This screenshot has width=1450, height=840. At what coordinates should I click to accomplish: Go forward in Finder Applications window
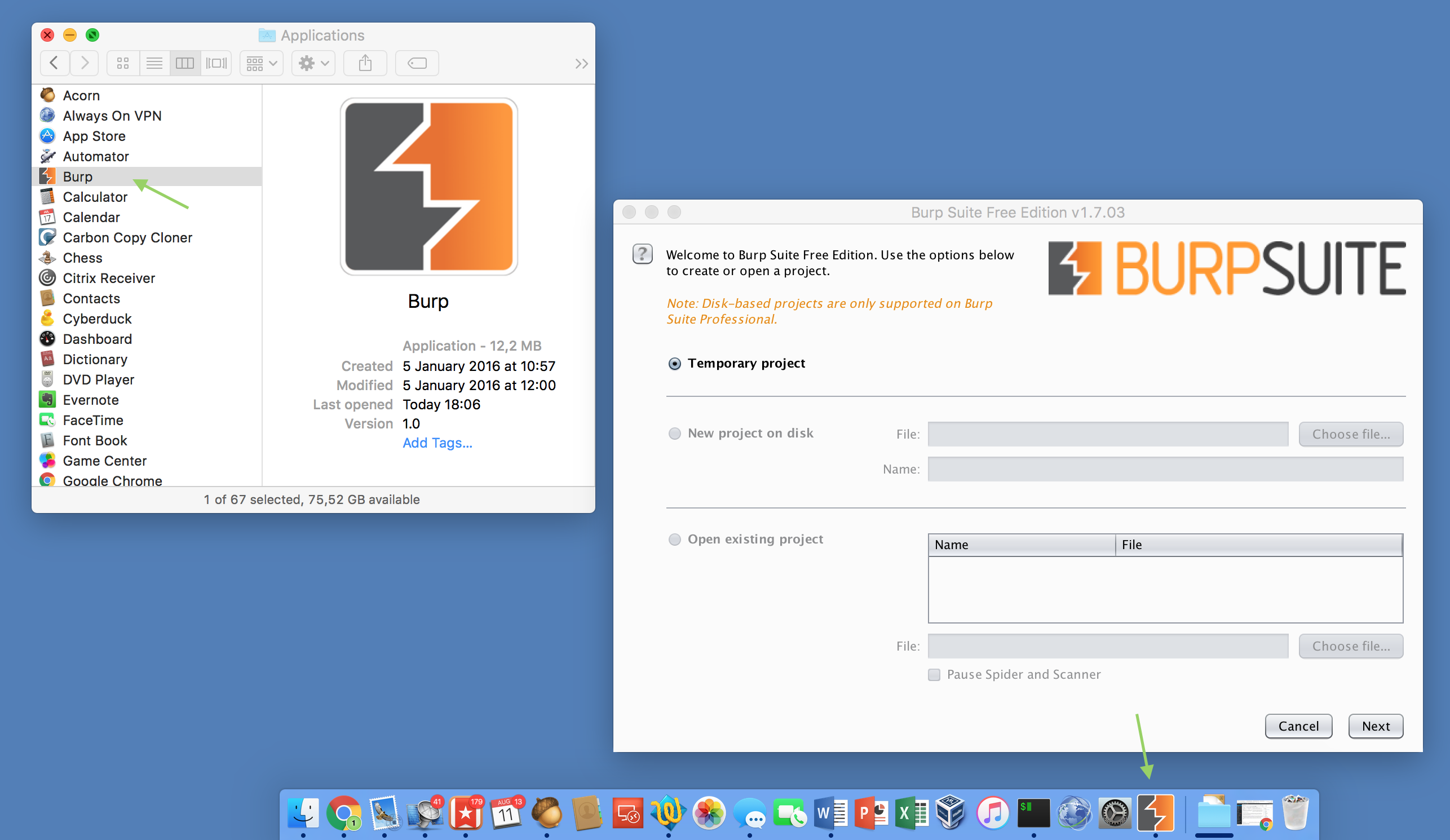pyautogui.click(x=85, y=63)
